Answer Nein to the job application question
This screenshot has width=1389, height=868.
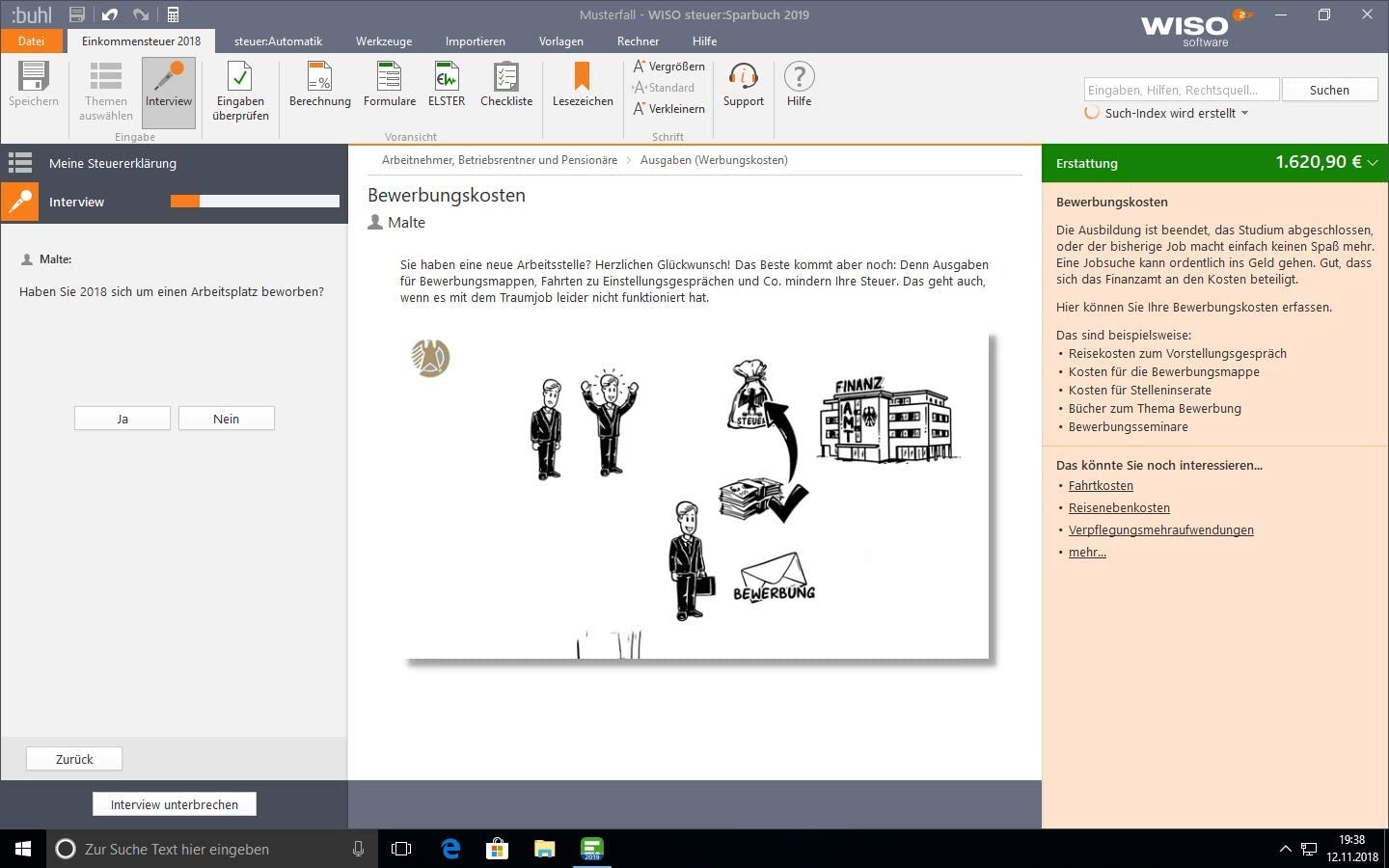[227, 419]
